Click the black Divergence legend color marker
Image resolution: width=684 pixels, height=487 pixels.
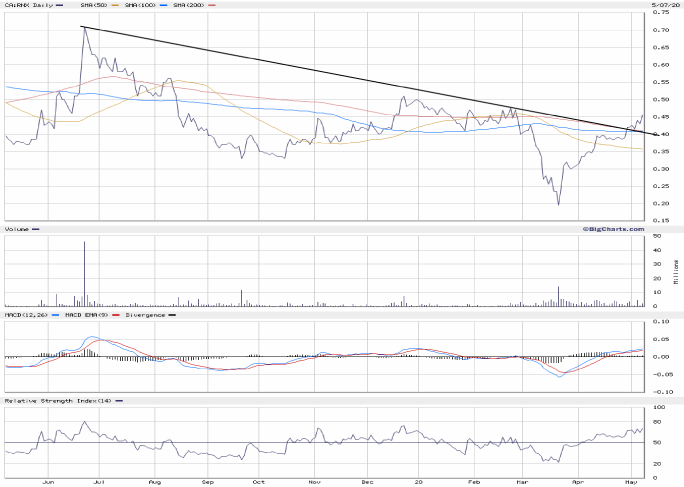click(x=172, y=315)
